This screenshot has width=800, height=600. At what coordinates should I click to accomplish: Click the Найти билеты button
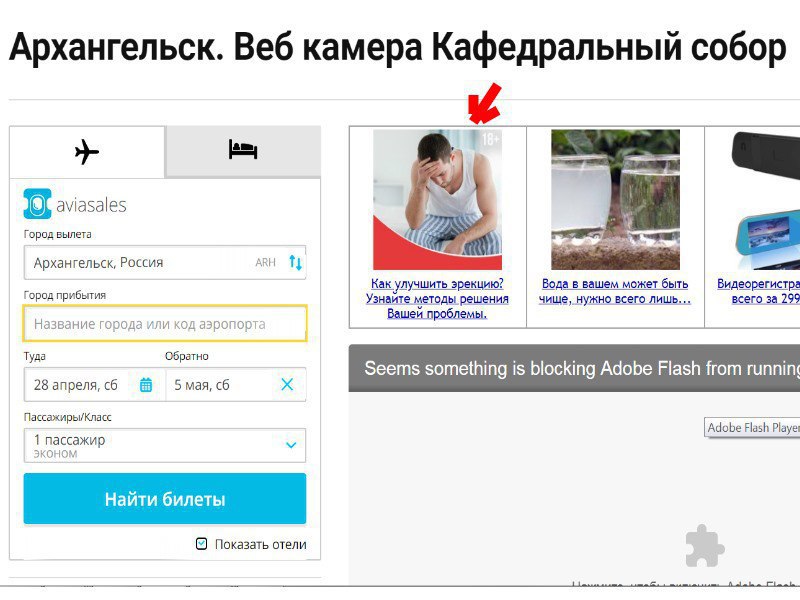165,499
